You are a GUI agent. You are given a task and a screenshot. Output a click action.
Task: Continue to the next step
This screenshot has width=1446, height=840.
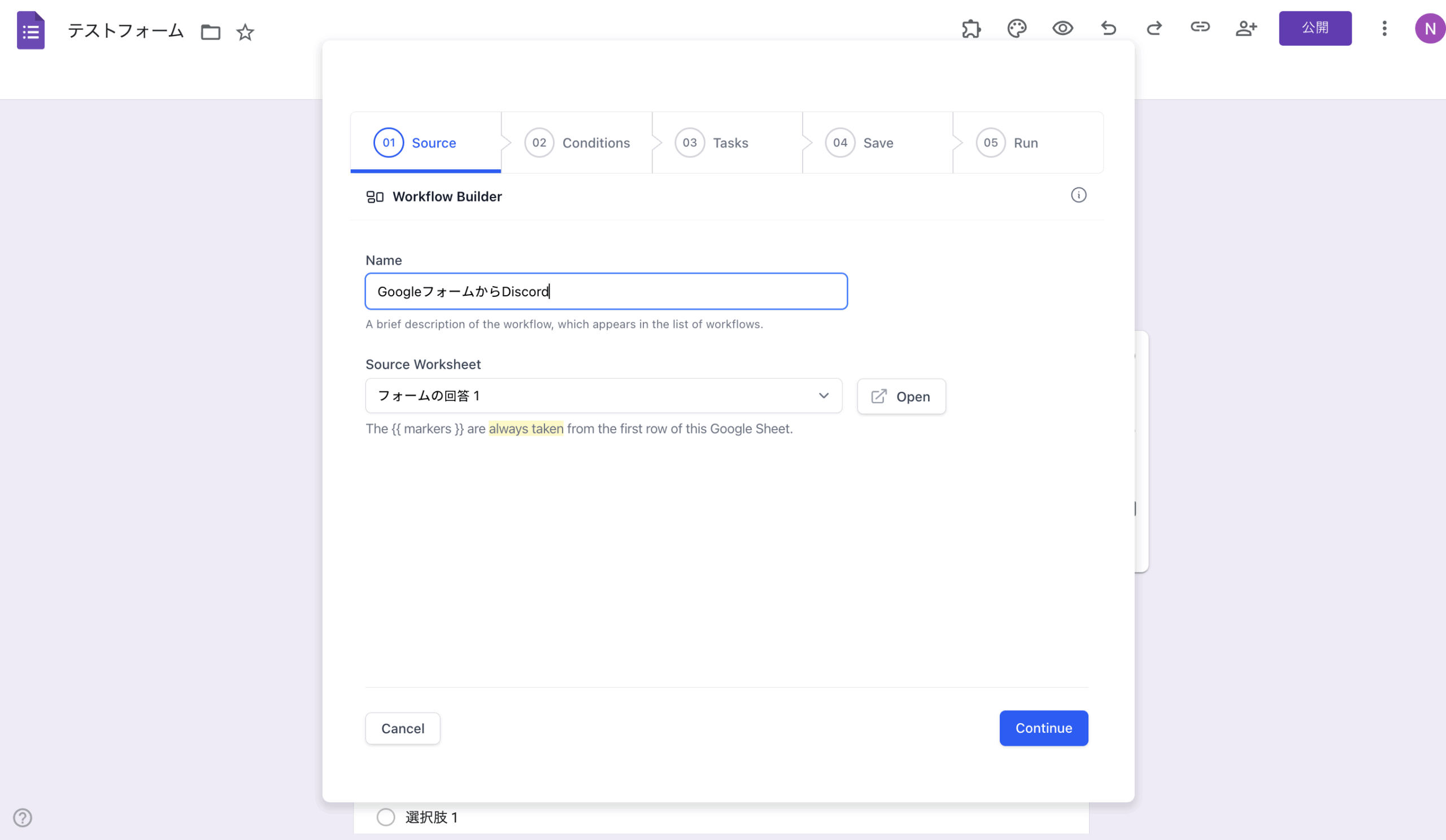tap(1044, 728)
